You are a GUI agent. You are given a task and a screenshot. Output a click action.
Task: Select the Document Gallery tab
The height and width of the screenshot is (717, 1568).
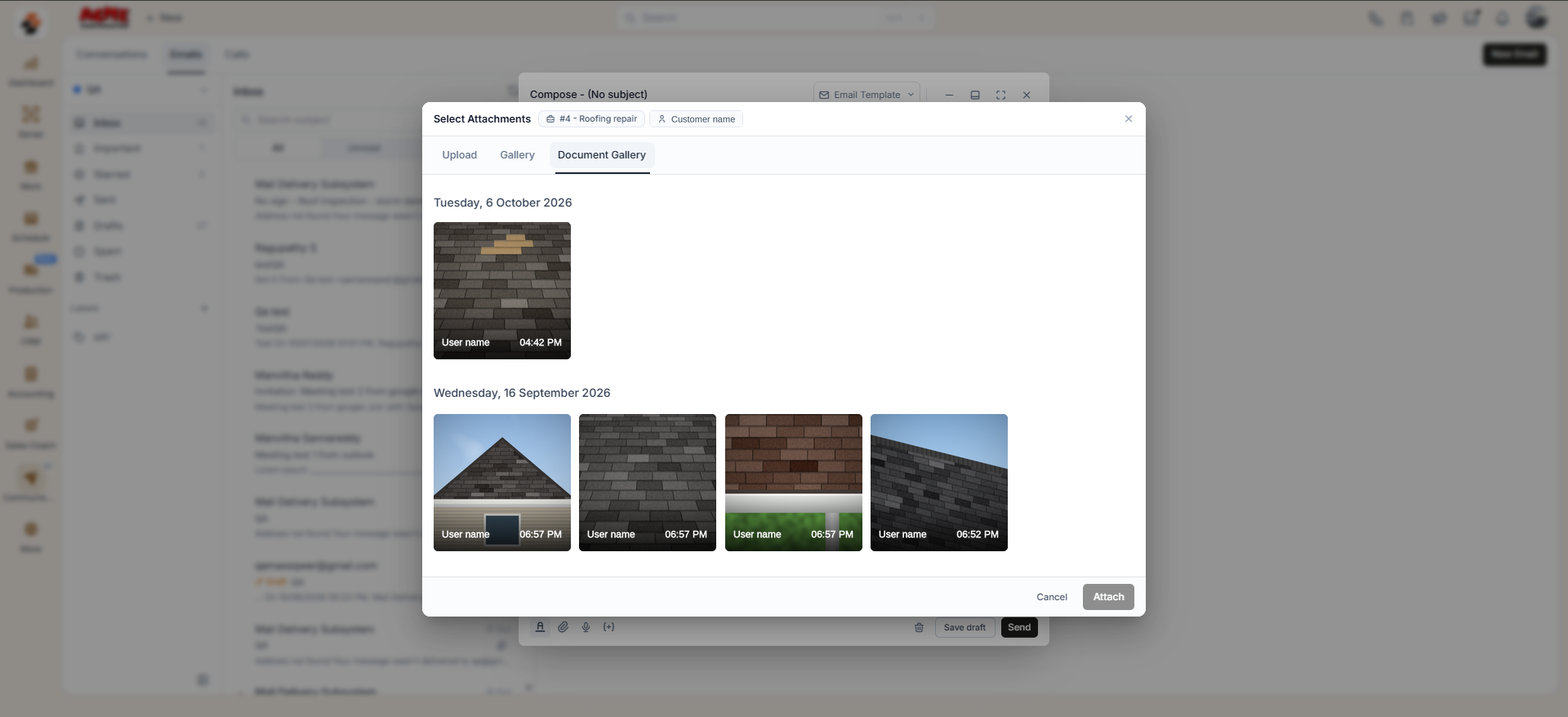(x=602, y=155)
